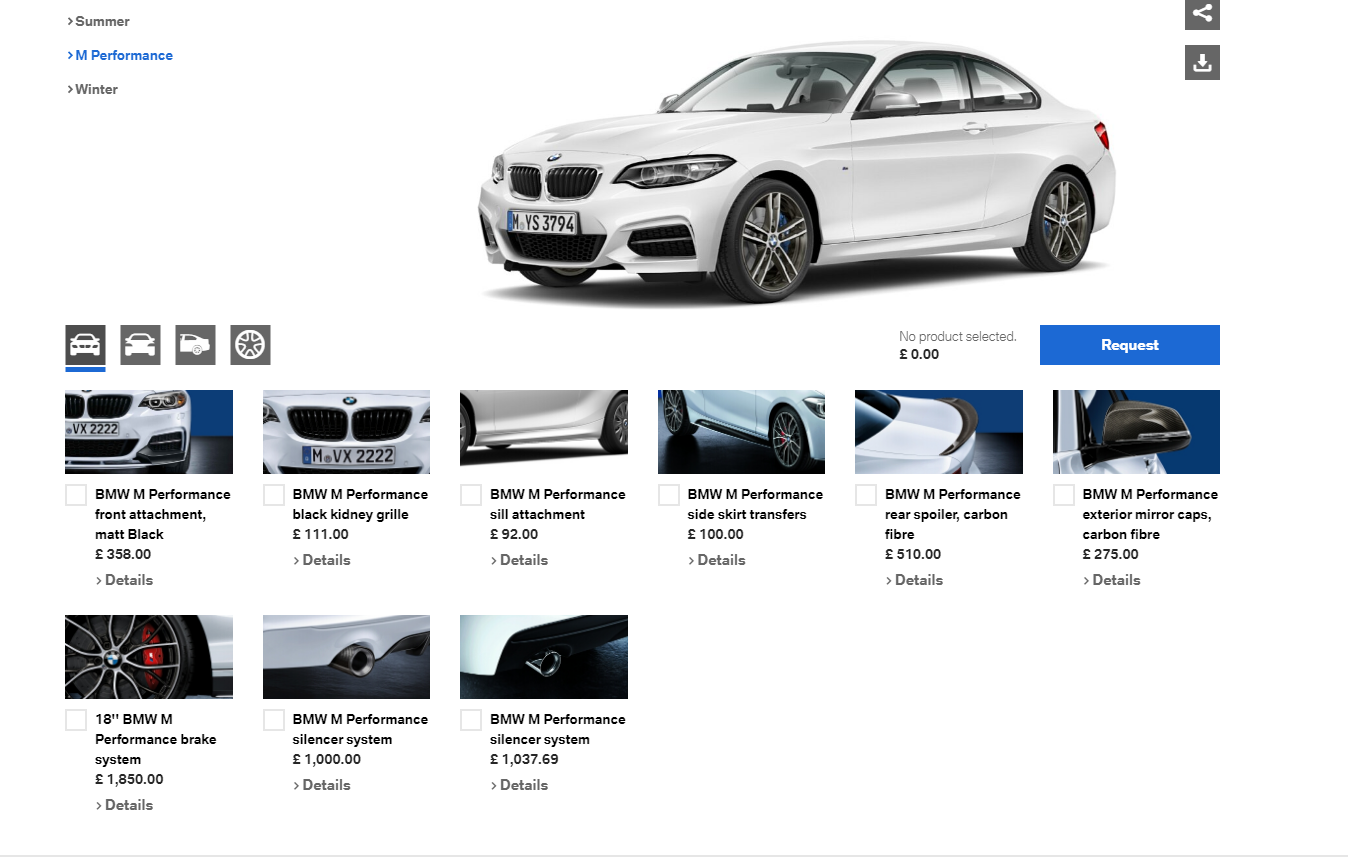
Task: Click the black kidney grille thumbnail
Action: pos(346,432)
